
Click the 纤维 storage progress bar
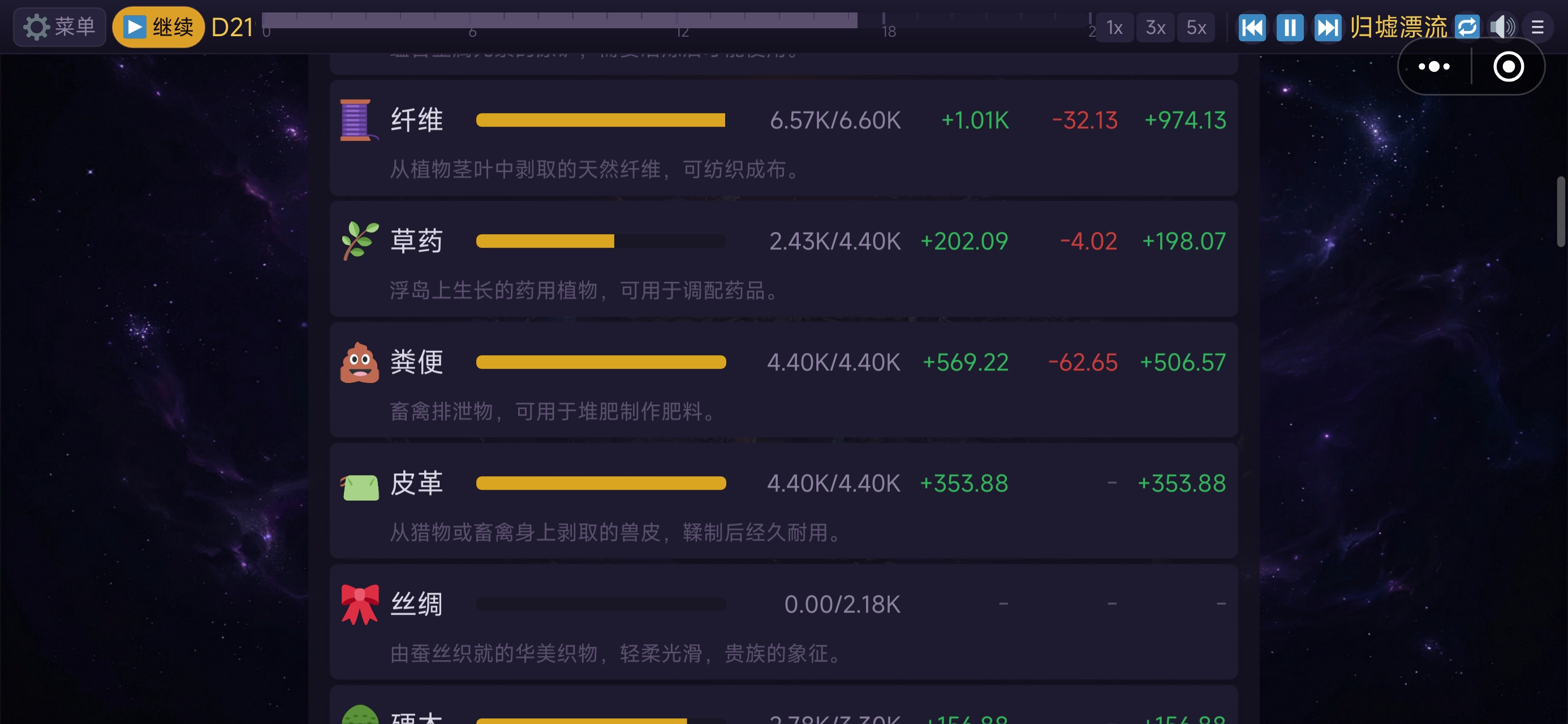pyautogui.click(x=601, y=120)
